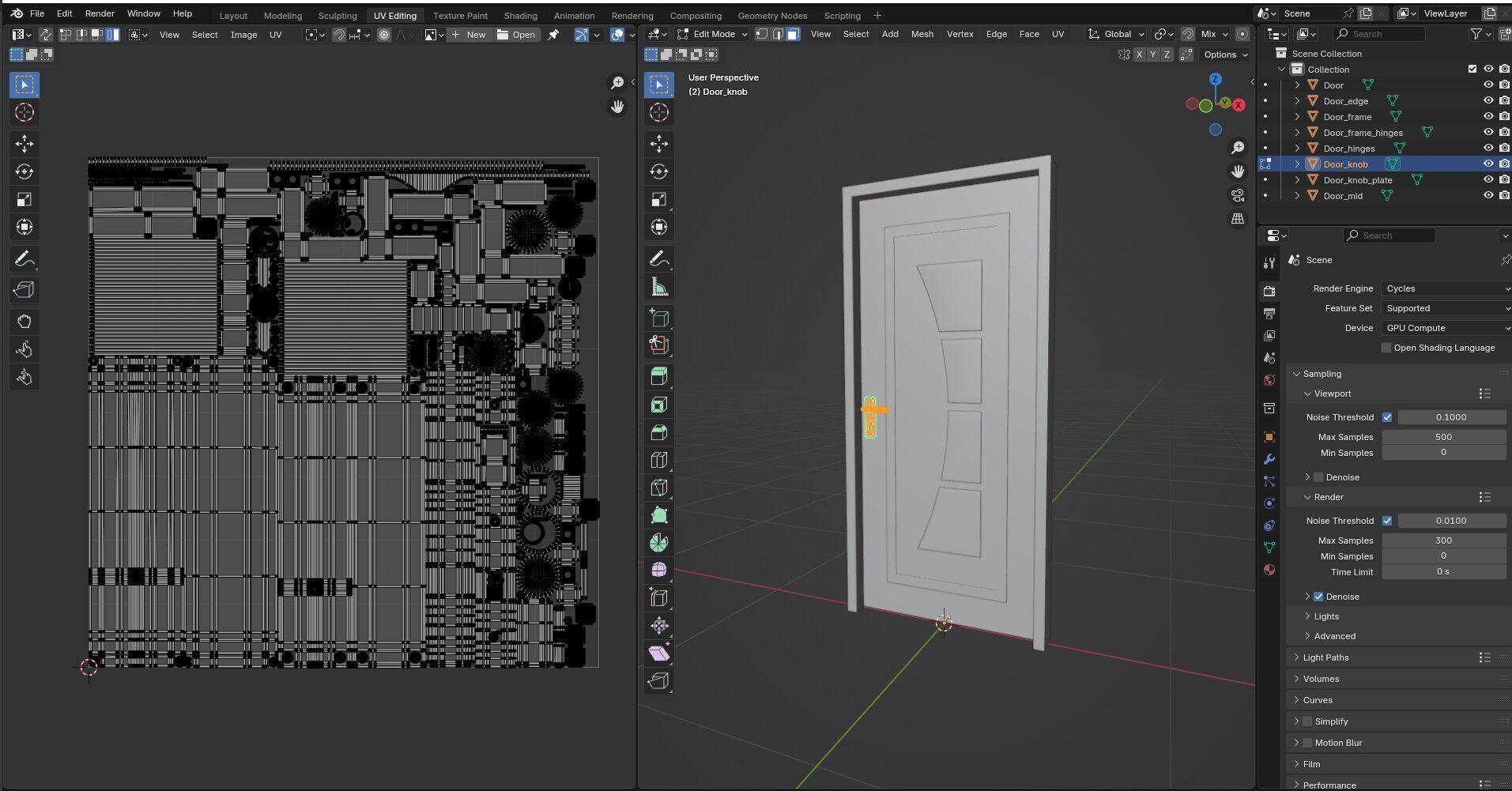This screenshot has width=1512, height=791.
Task: Select the Measure tool in 3D viewport
Action: pos(659,286)
